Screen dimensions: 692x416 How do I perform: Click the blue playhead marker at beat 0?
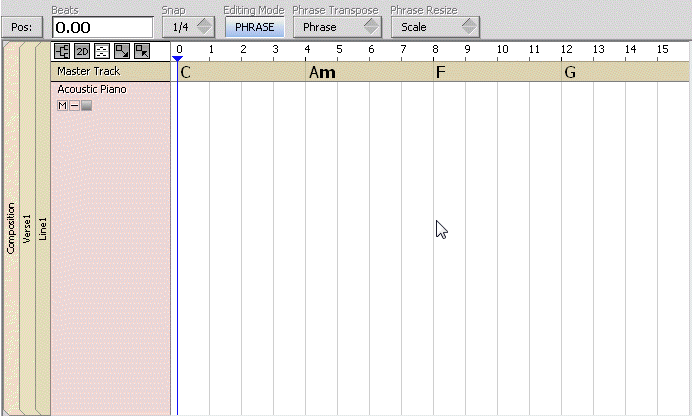coord(177,59)
